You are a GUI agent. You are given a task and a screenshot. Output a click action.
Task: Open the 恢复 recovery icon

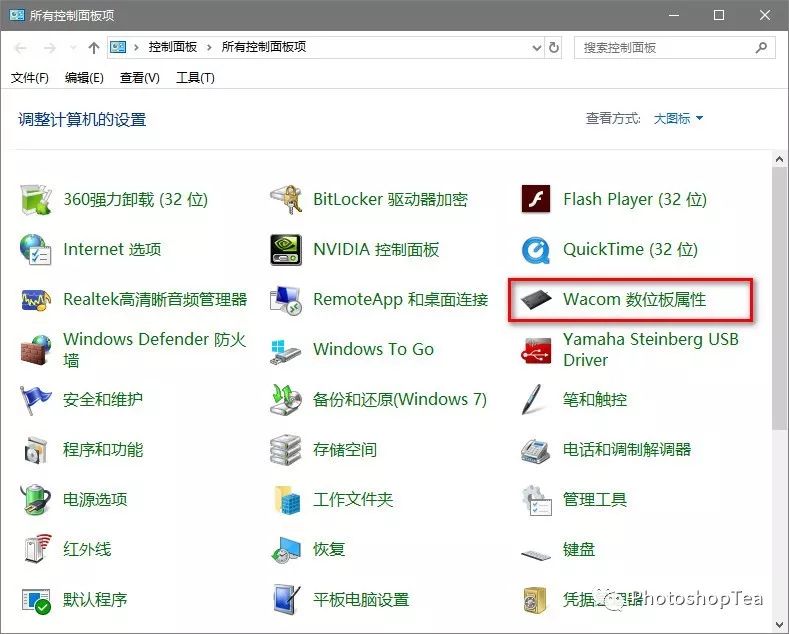[x=286, y=549]
